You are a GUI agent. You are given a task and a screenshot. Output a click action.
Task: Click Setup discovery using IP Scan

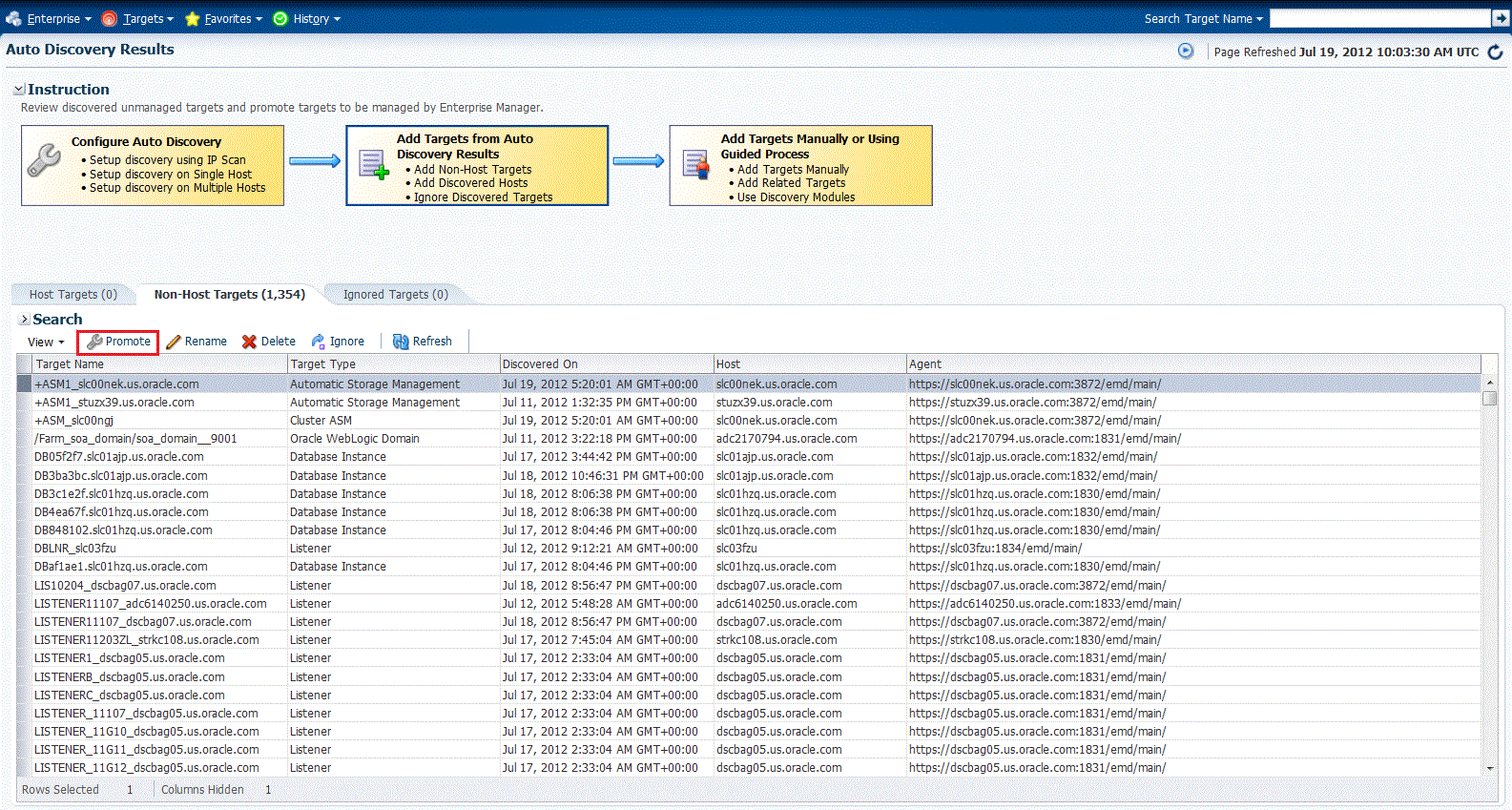pyautogui.click(x=168, y=159)
